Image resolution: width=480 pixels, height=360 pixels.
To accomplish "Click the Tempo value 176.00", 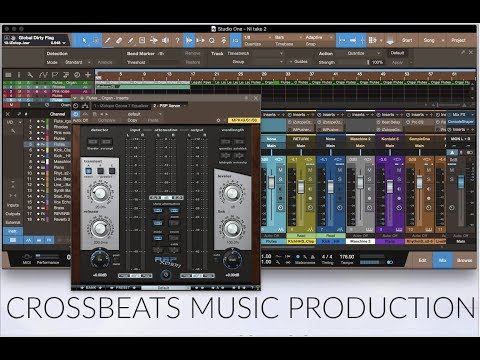I will coord(347,257).
